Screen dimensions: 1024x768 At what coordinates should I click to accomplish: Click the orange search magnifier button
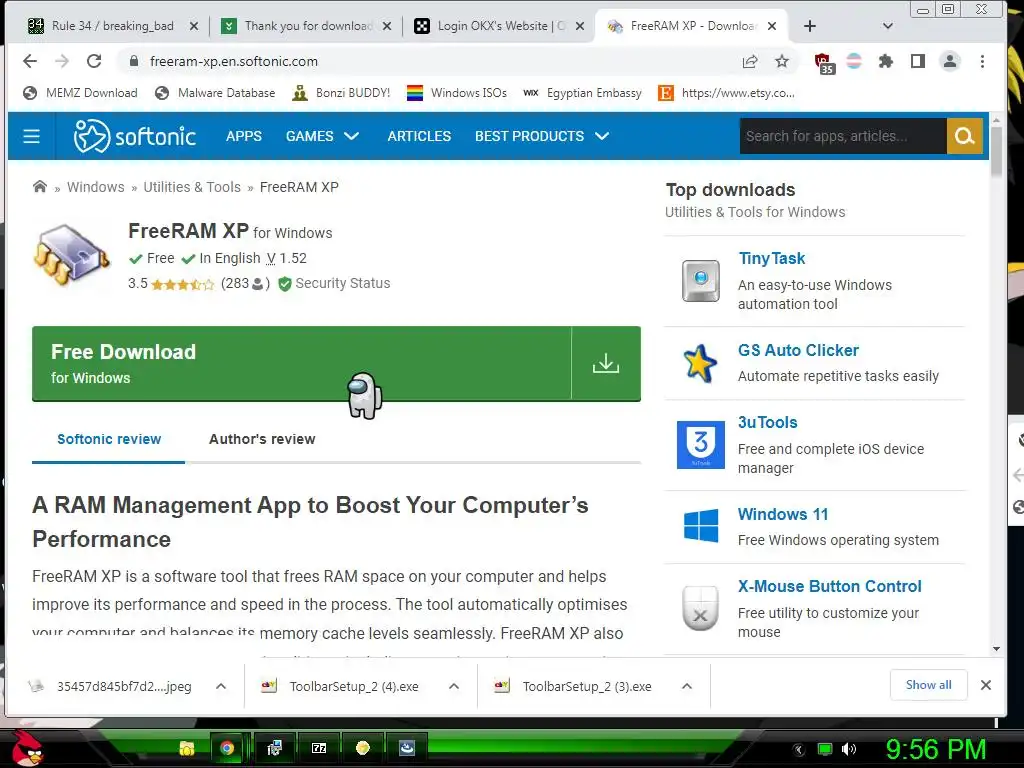(965, 136)
